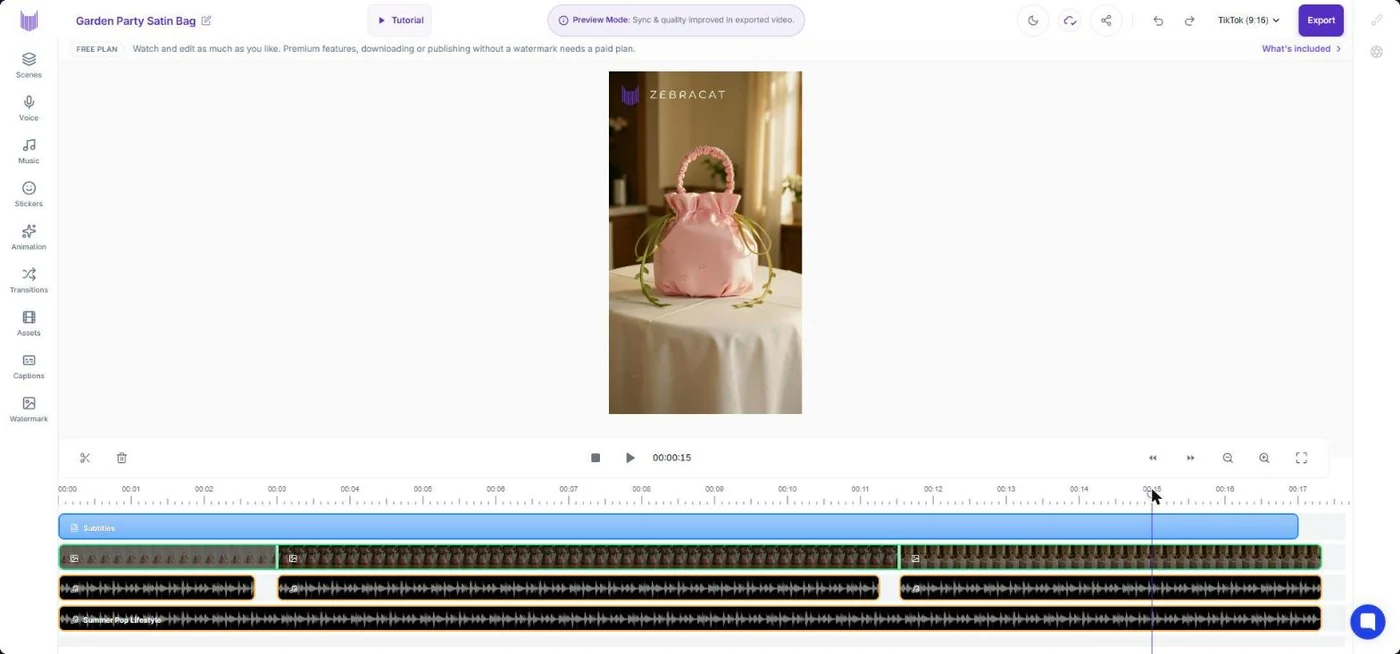Select the third video scene clip
1400x654 pixels.
1110,557
